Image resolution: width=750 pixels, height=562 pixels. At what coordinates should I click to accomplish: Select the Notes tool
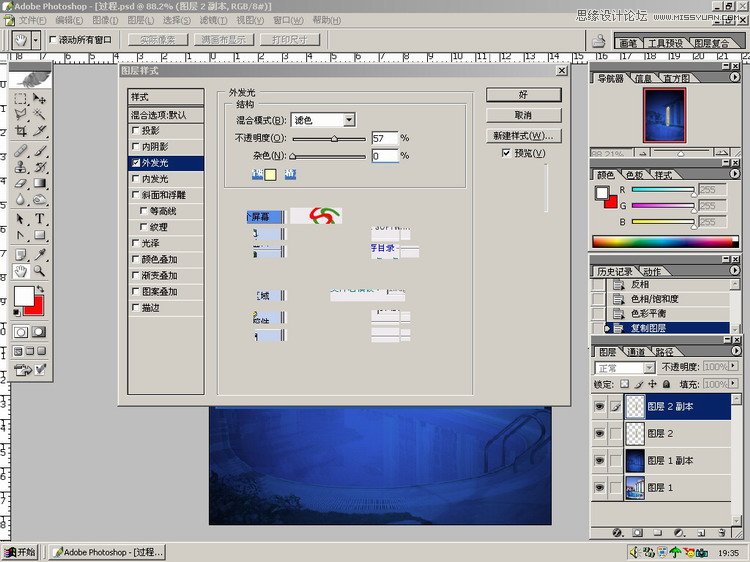[x=20, y=255]
